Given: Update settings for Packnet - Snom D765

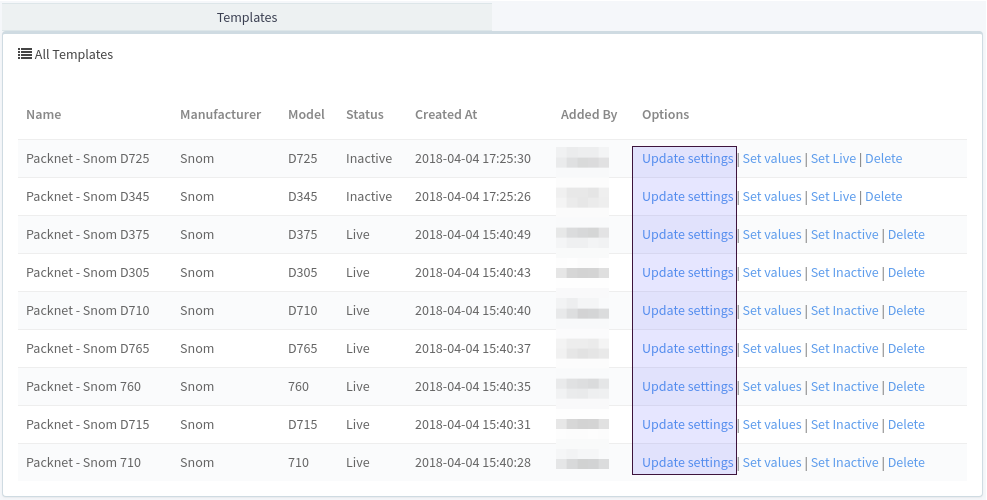Looking at the screenshot, I should 687,348.
